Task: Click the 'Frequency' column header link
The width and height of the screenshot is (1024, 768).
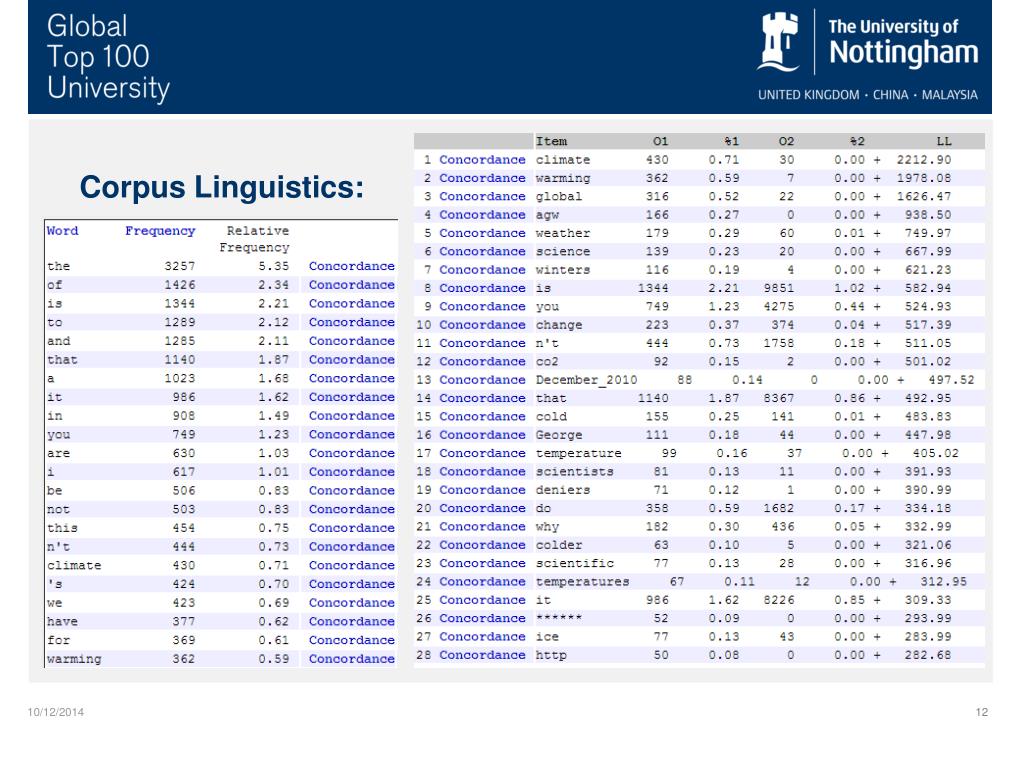Action: [160, 231]
